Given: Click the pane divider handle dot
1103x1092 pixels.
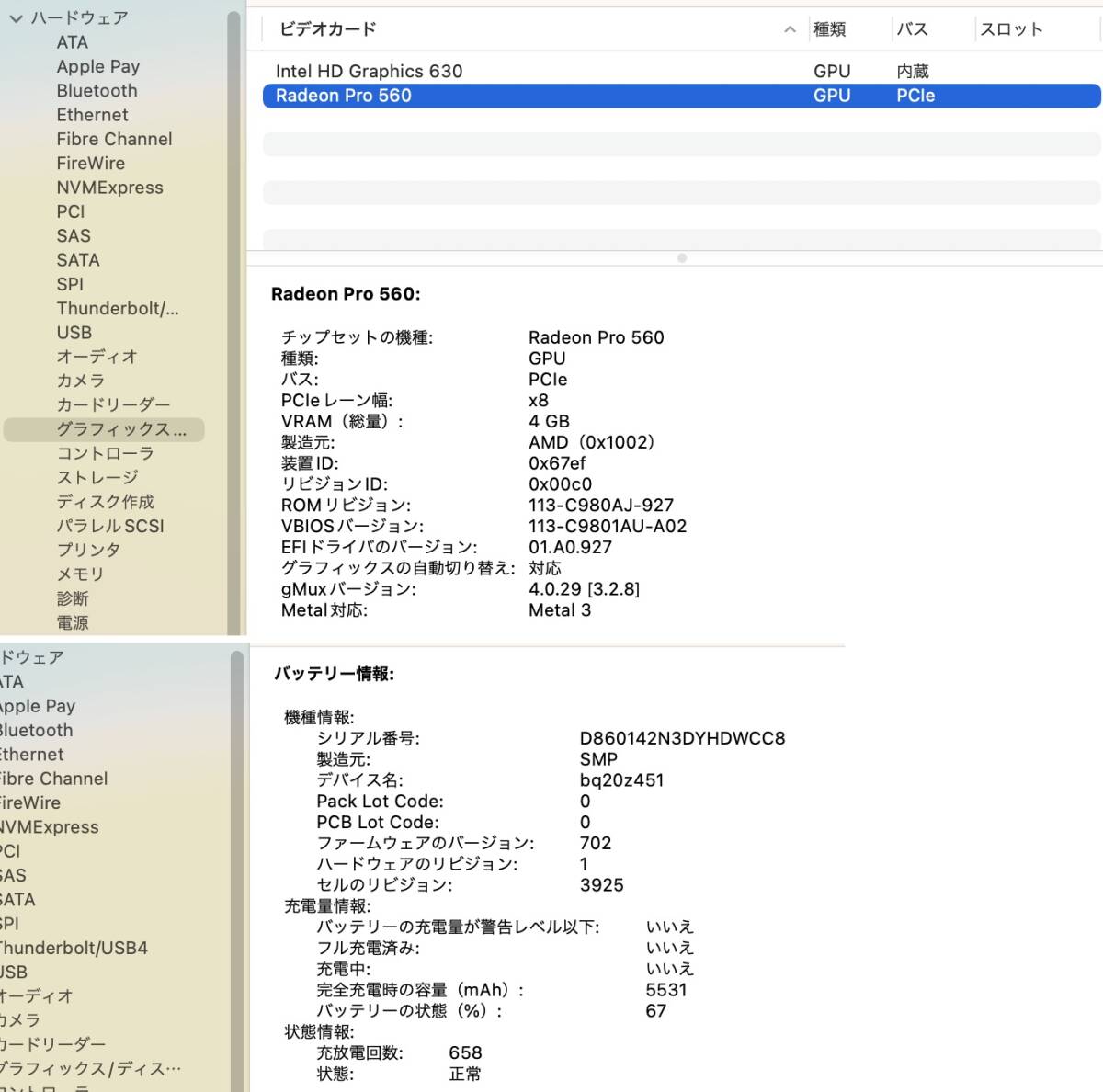Looking at the screenshot, I should [x=682, y=258].
